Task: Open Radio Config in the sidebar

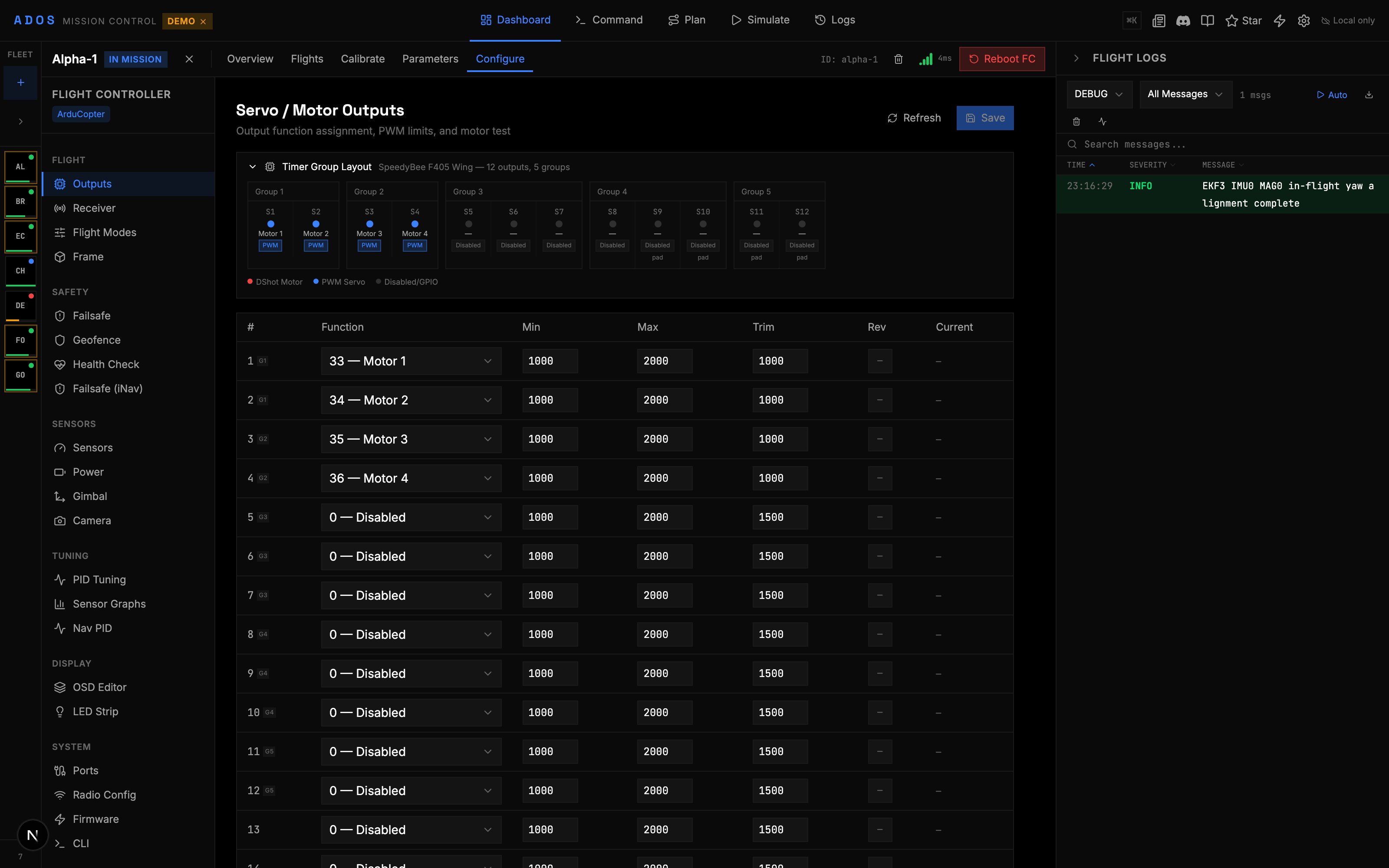Action: click(x=128, y=795)
